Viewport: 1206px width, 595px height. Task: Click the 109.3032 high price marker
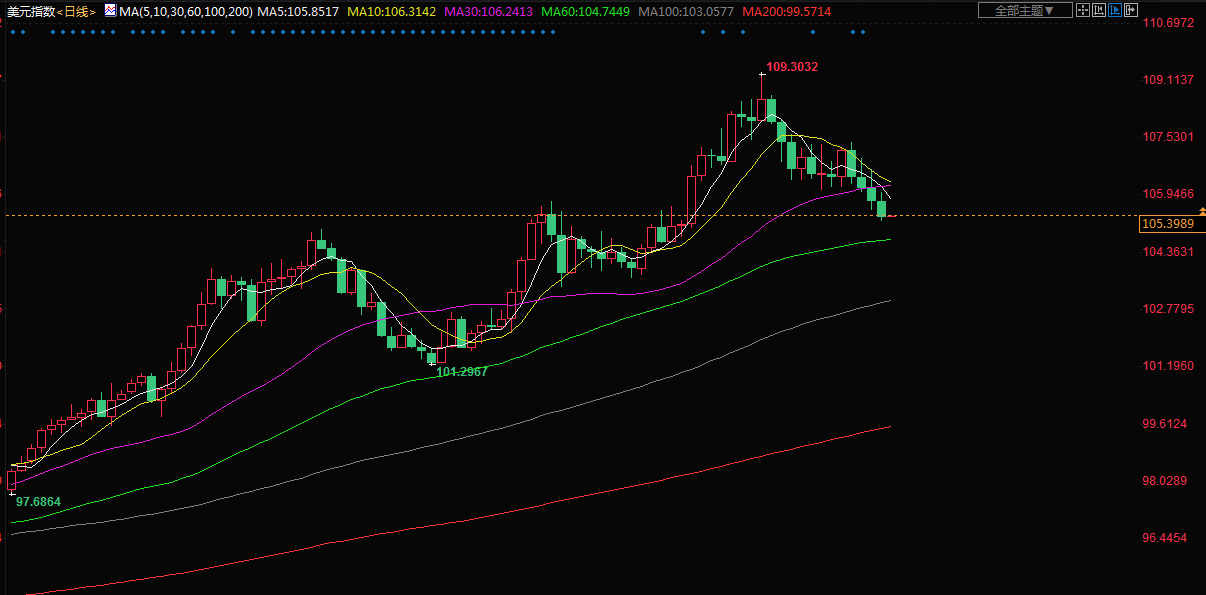791,67
